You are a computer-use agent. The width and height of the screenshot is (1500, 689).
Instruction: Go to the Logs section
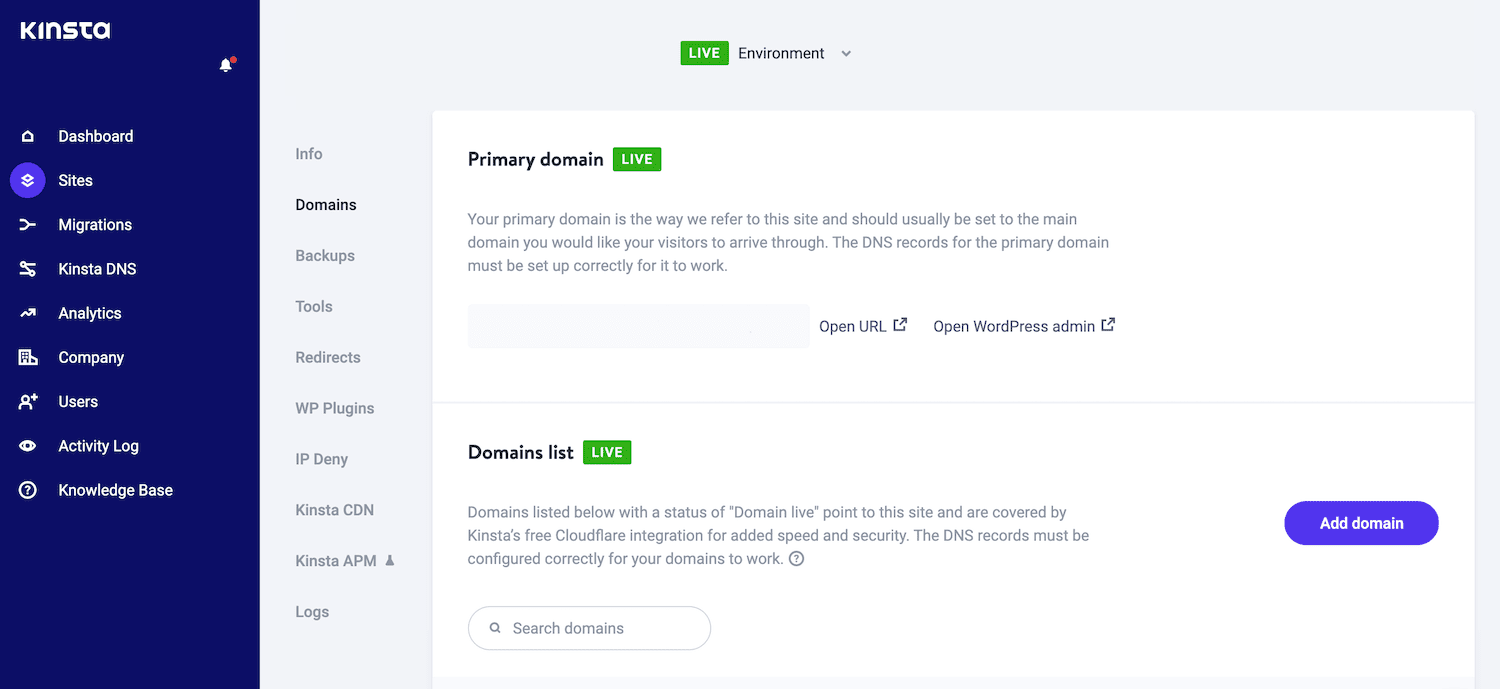312,612
